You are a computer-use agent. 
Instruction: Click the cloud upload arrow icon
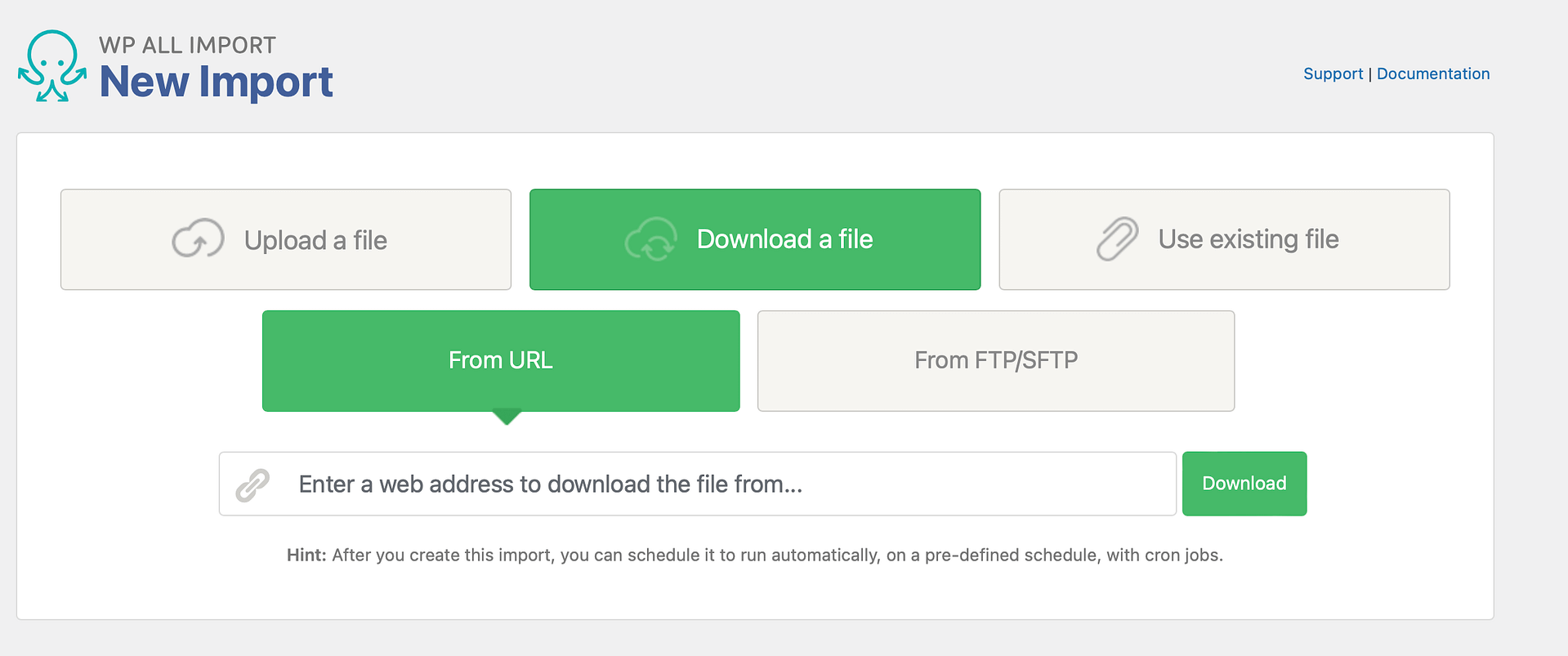(x=198, y=239)
